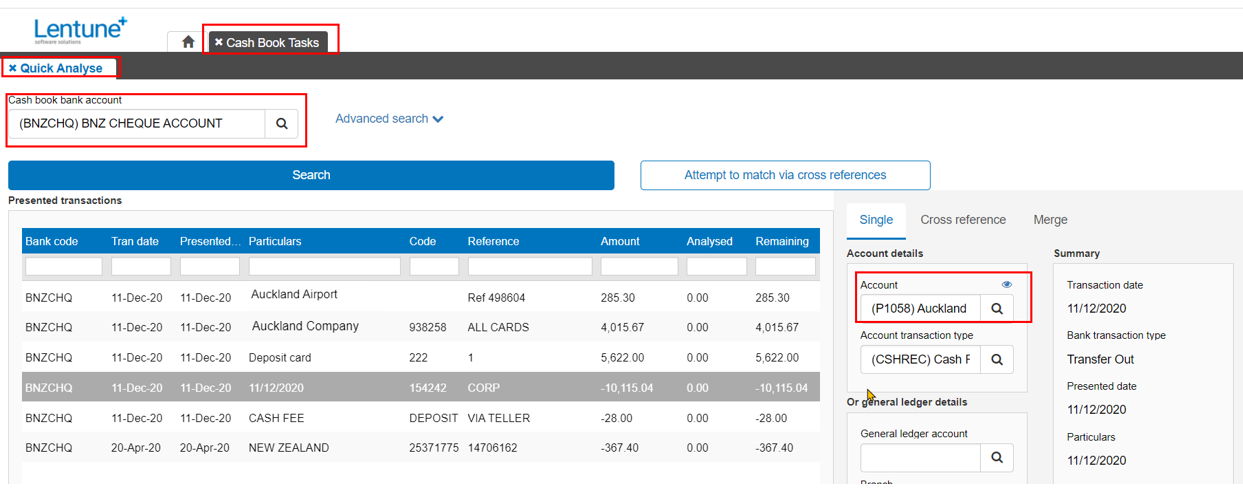Click the Cash book bank account field

(x=136, y=124)
